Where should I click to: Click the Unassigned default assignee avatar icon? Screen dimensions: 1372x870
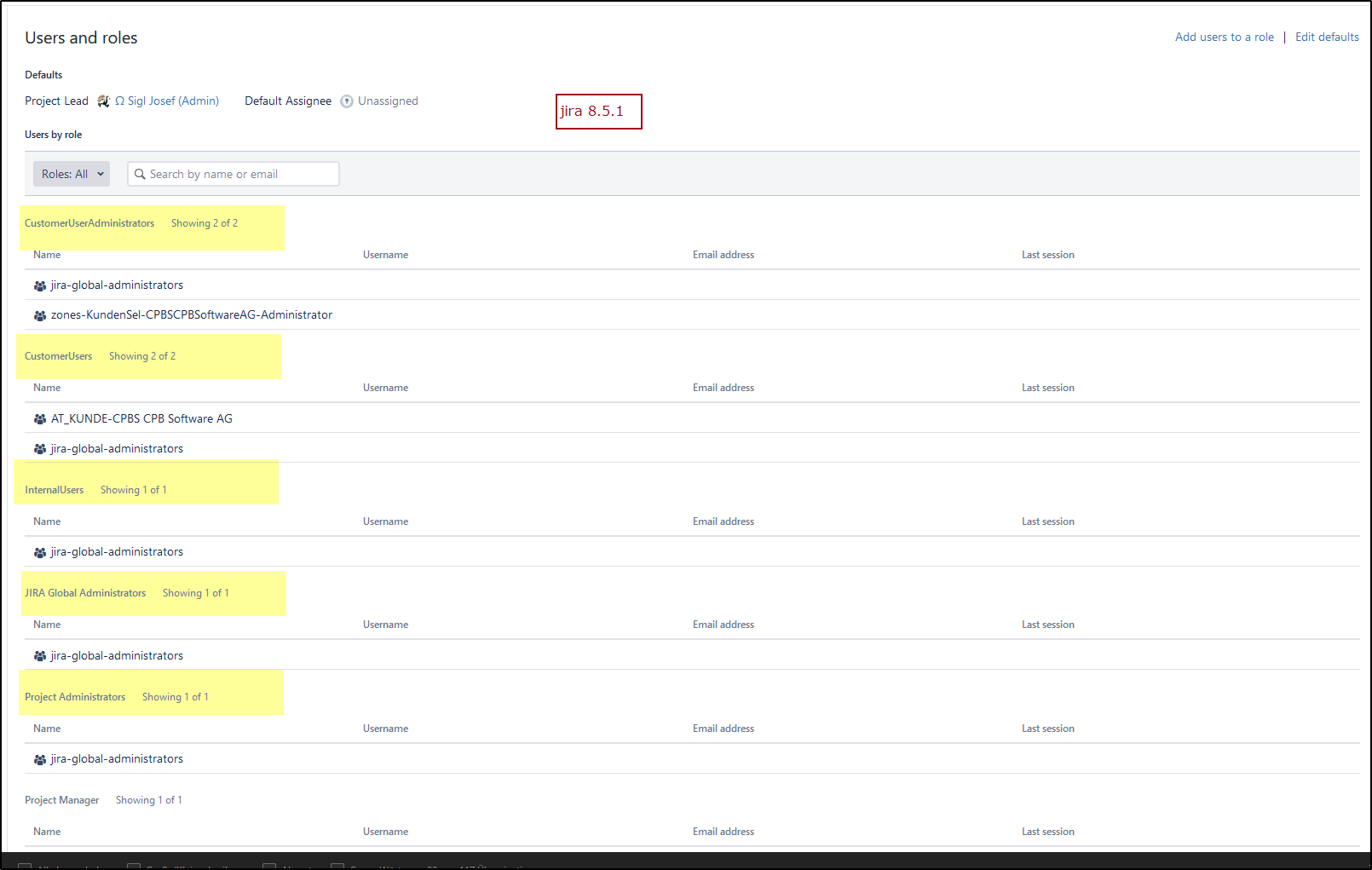[x=347, y=101]
